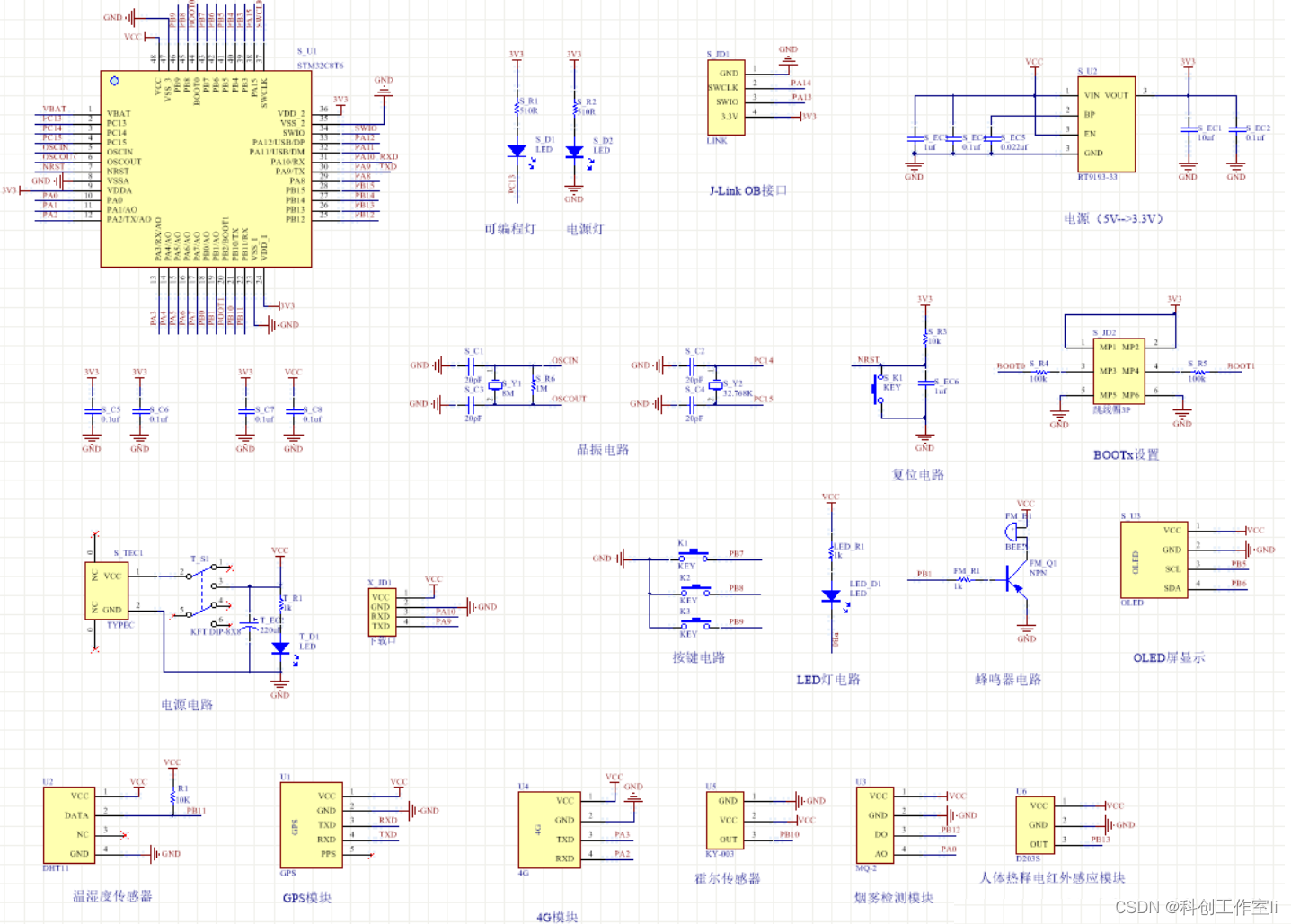
Task: Select the T_D1 LED in power circuit
Action: pyautogui.click(x=280, y=648)
